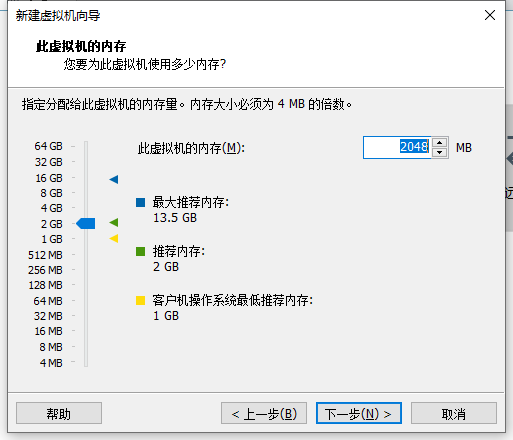The height and width of the screenshot is (440, 513).
Task: Click the blue memory slider thumb
Action: click(86, 223)
